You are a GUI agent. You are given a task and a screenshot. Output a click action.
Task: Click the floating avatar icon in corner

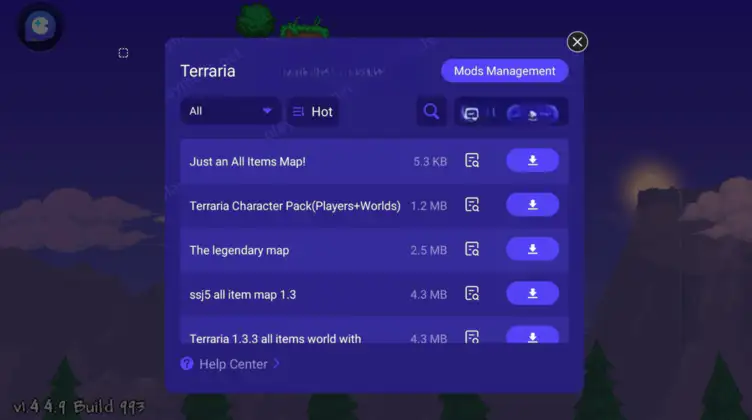click(x=40, y=26)
